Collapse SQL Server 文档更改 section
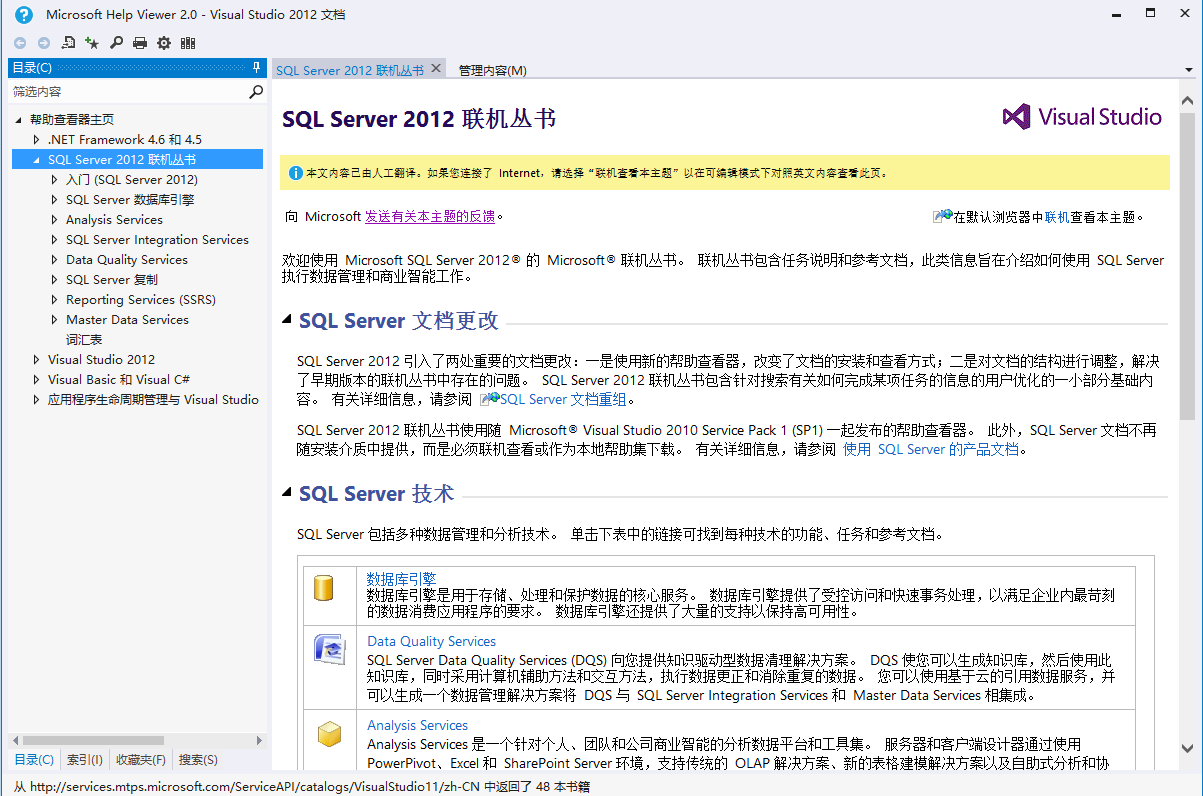This screenshot has width=1203, height=796. (288, 321)
